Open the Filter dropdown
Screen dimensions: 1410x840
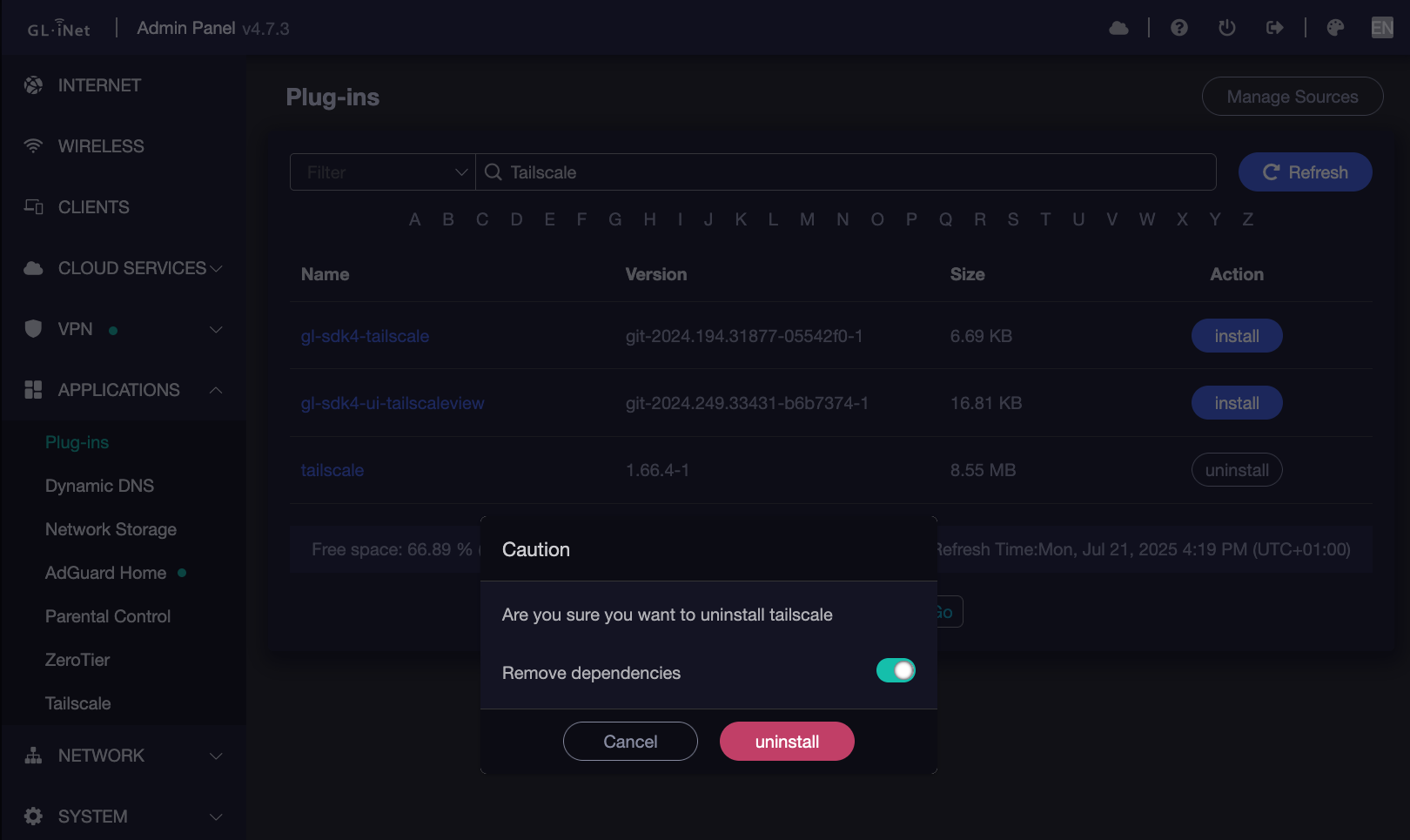[383, 172]
